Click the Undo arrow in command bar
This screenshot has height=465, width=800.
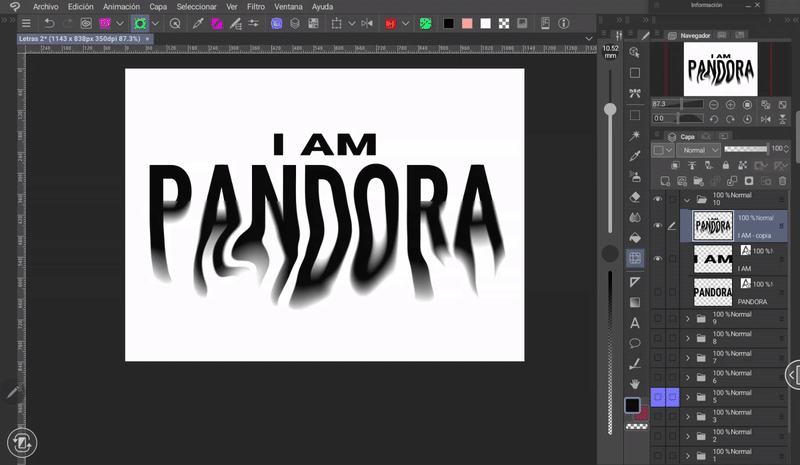point(49,23)
